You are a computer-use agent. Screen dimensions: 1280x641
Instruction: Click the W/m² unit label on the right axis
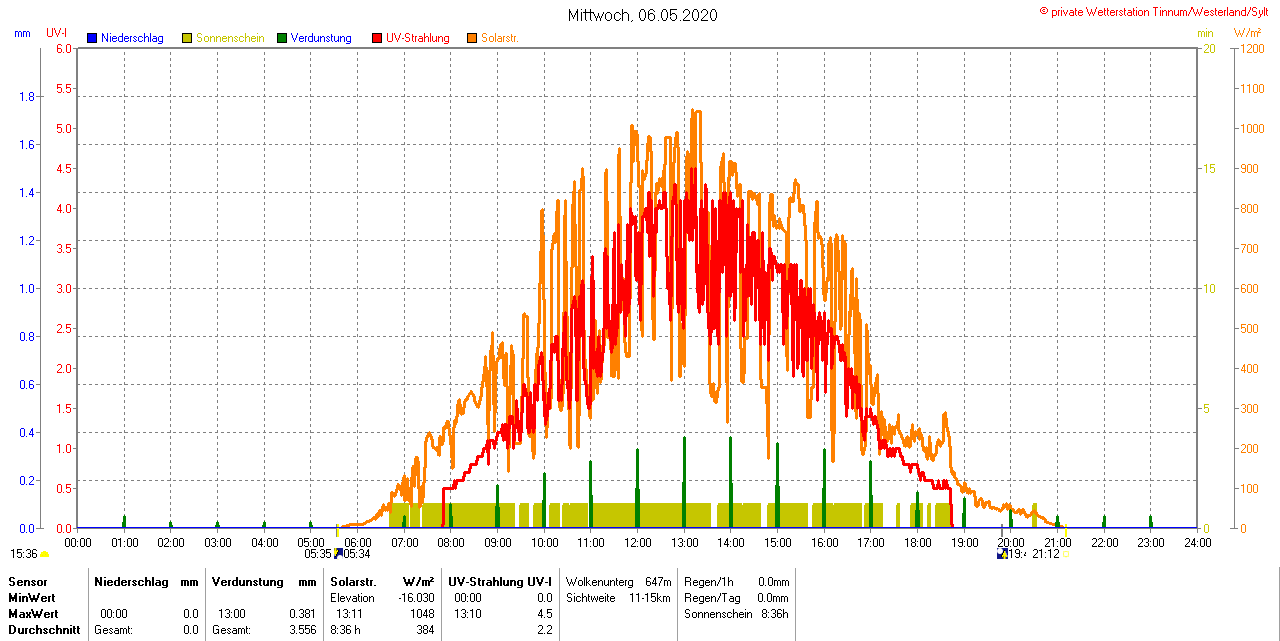[1247, 33]
